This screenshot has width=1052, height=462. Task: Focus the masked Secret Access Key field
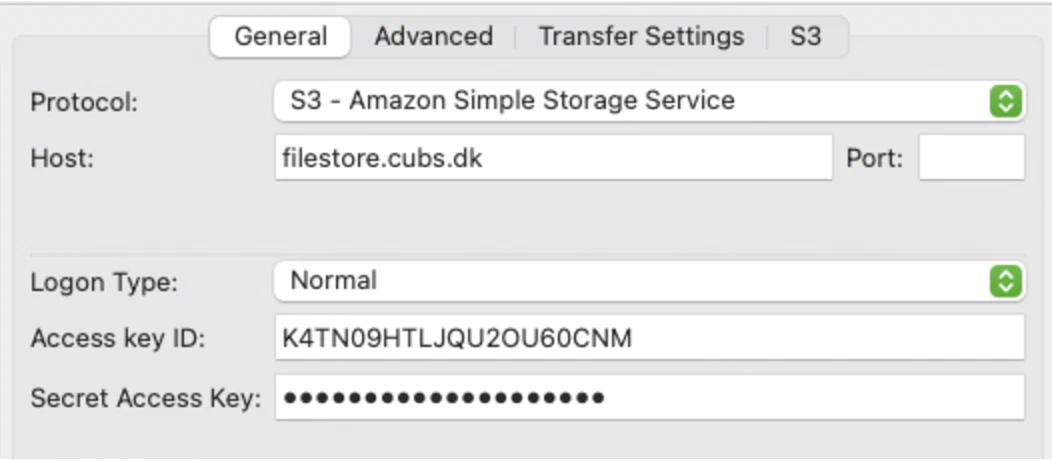click(649, 398)
